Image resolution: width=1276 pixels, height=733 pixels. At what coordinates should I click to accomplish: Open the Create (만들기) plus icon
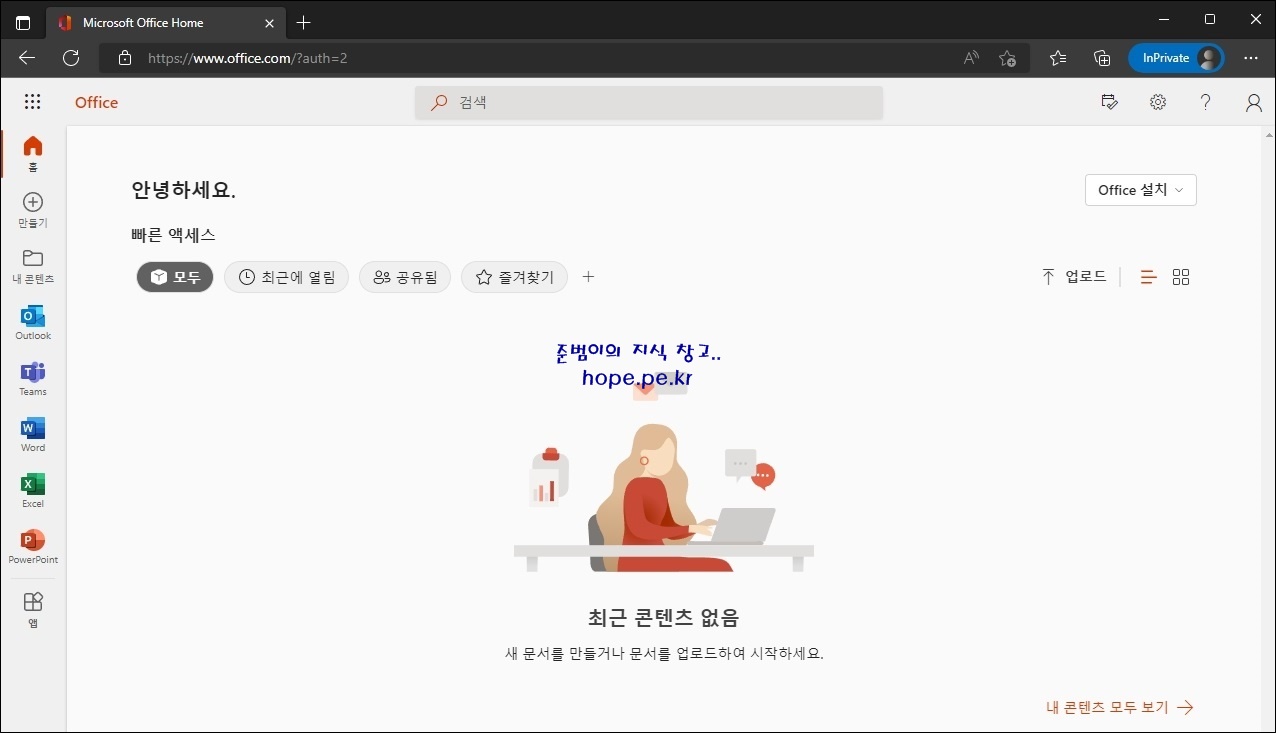click(x=33, y=210)
